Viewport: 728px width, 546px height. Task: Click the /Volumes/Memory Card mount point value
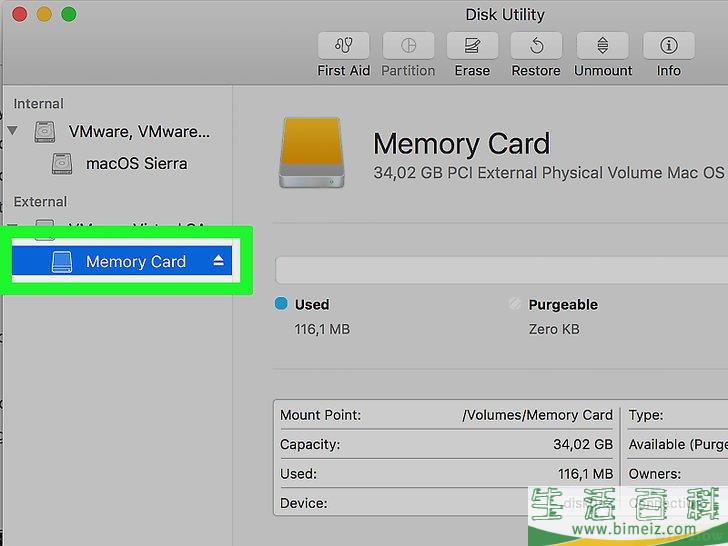click(x=538, y=415)
